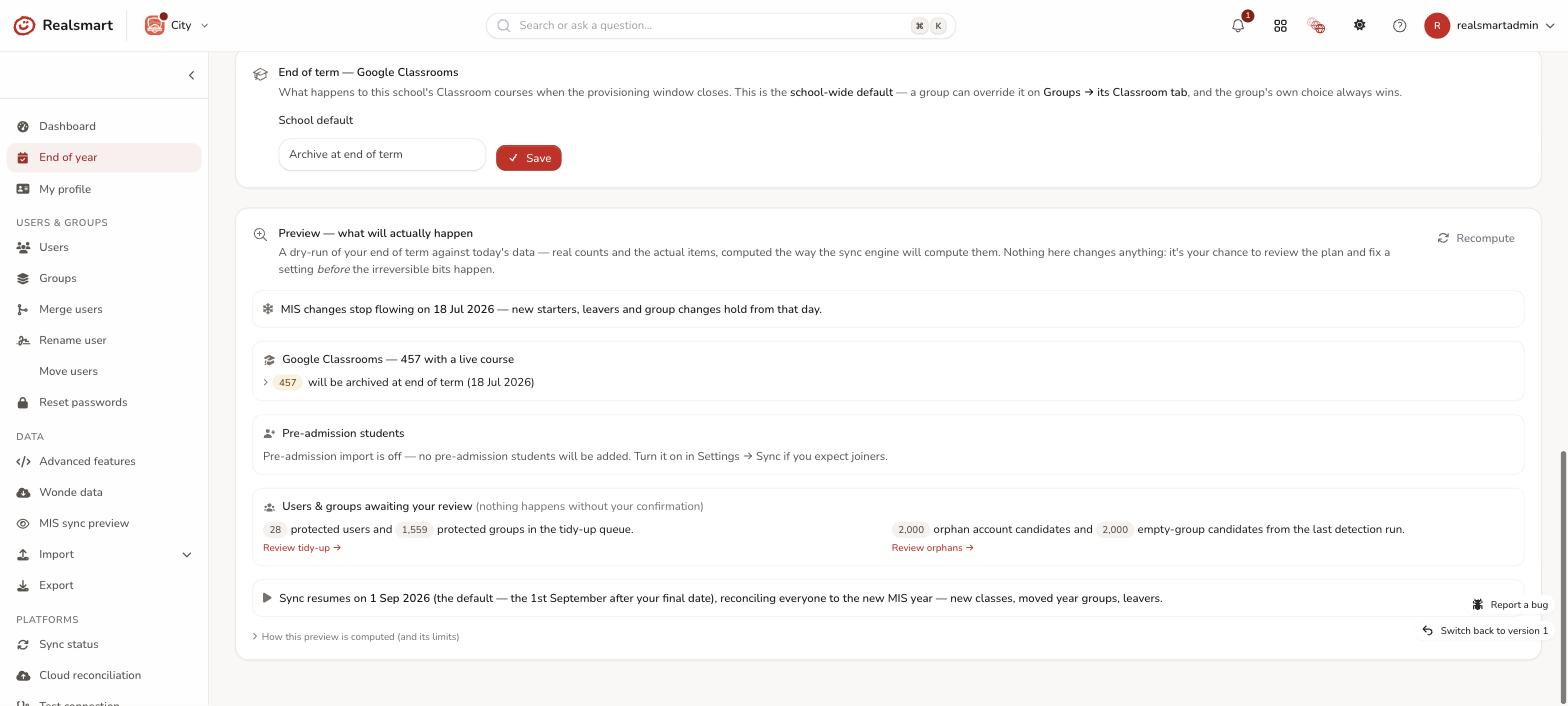Click the Merge users icon
1568x706 pixels.
tap(23, 309)
